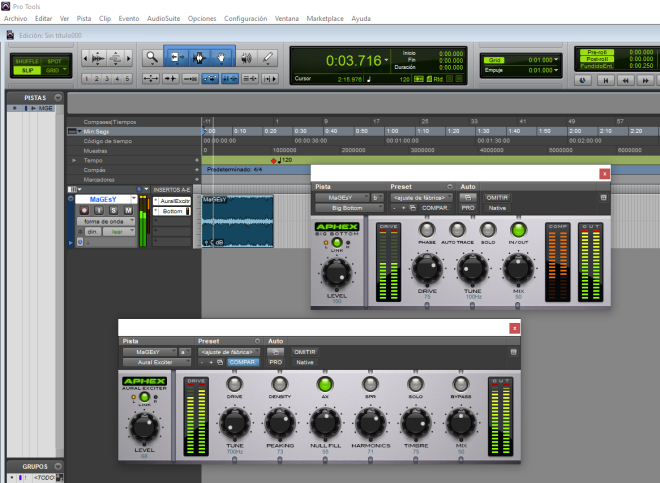Toggle the SPR button on Aural Exciter
660x483 pixels.
(x=370, y=384)
